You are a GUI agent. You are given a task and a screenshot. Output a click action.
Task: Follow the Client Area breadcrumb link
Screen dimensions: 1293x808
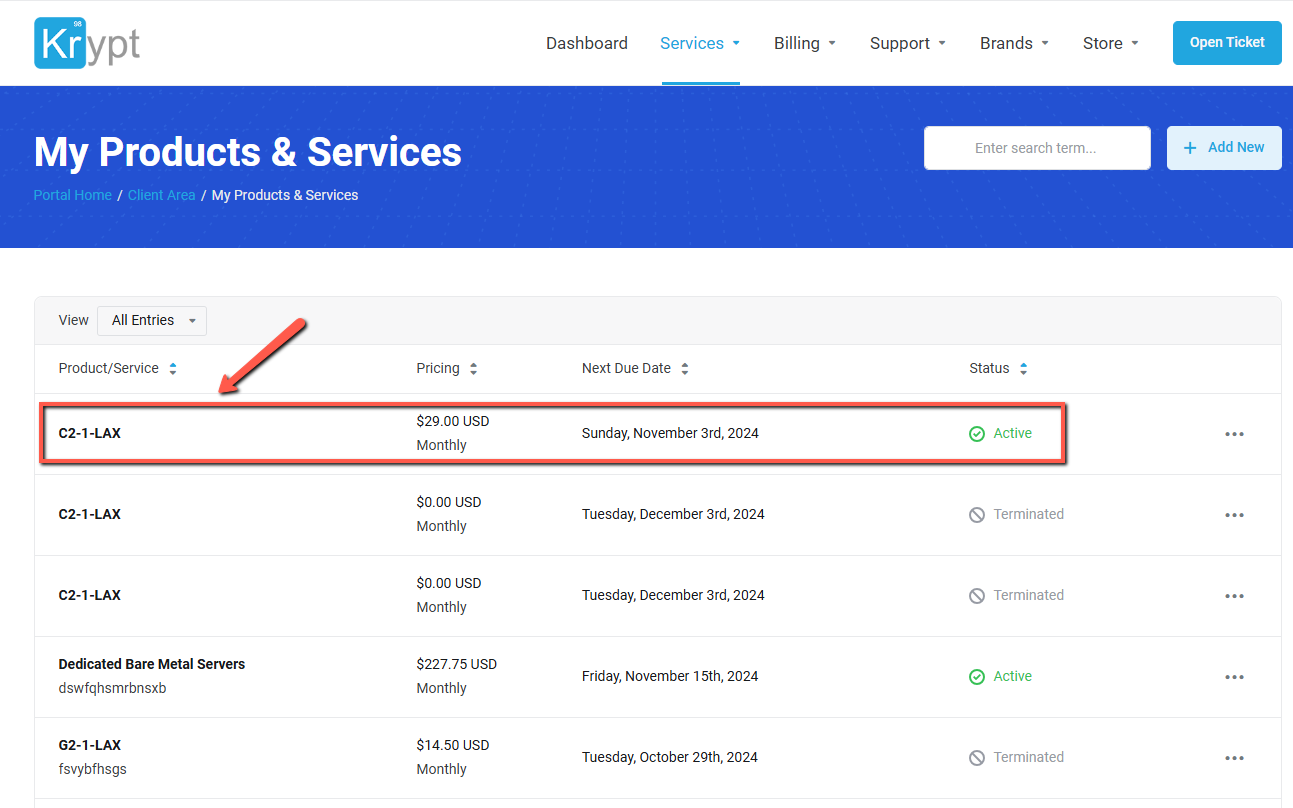pos(161,195)
